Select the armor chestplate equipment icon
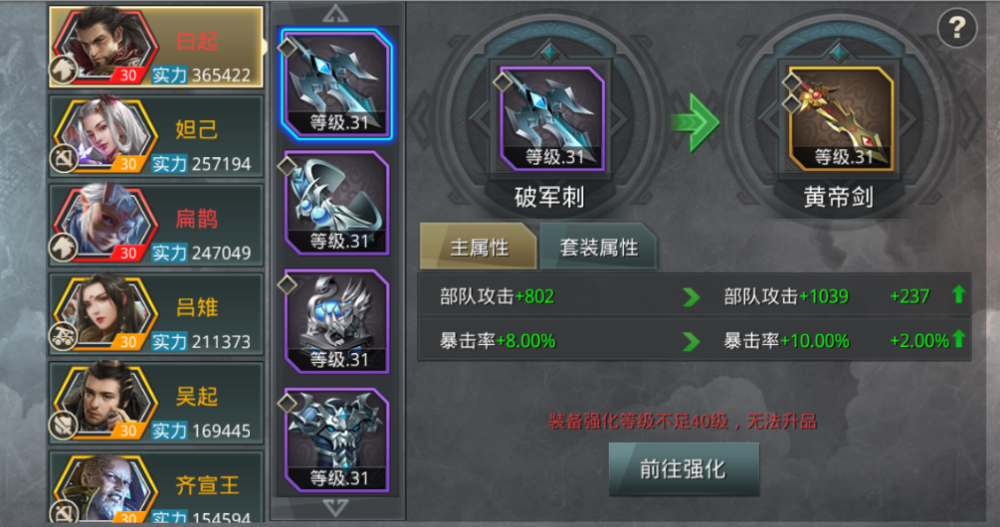Viewport: 1000px width, 527px height. pos(336,440)
